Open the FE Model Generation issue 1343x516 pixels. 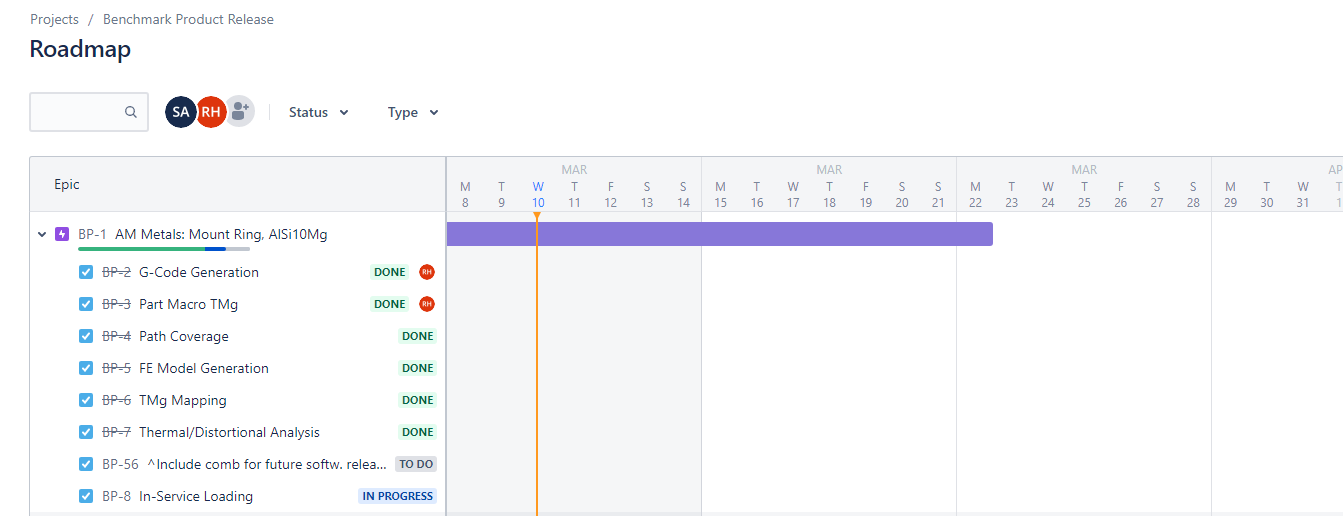(x=204, y=368)
